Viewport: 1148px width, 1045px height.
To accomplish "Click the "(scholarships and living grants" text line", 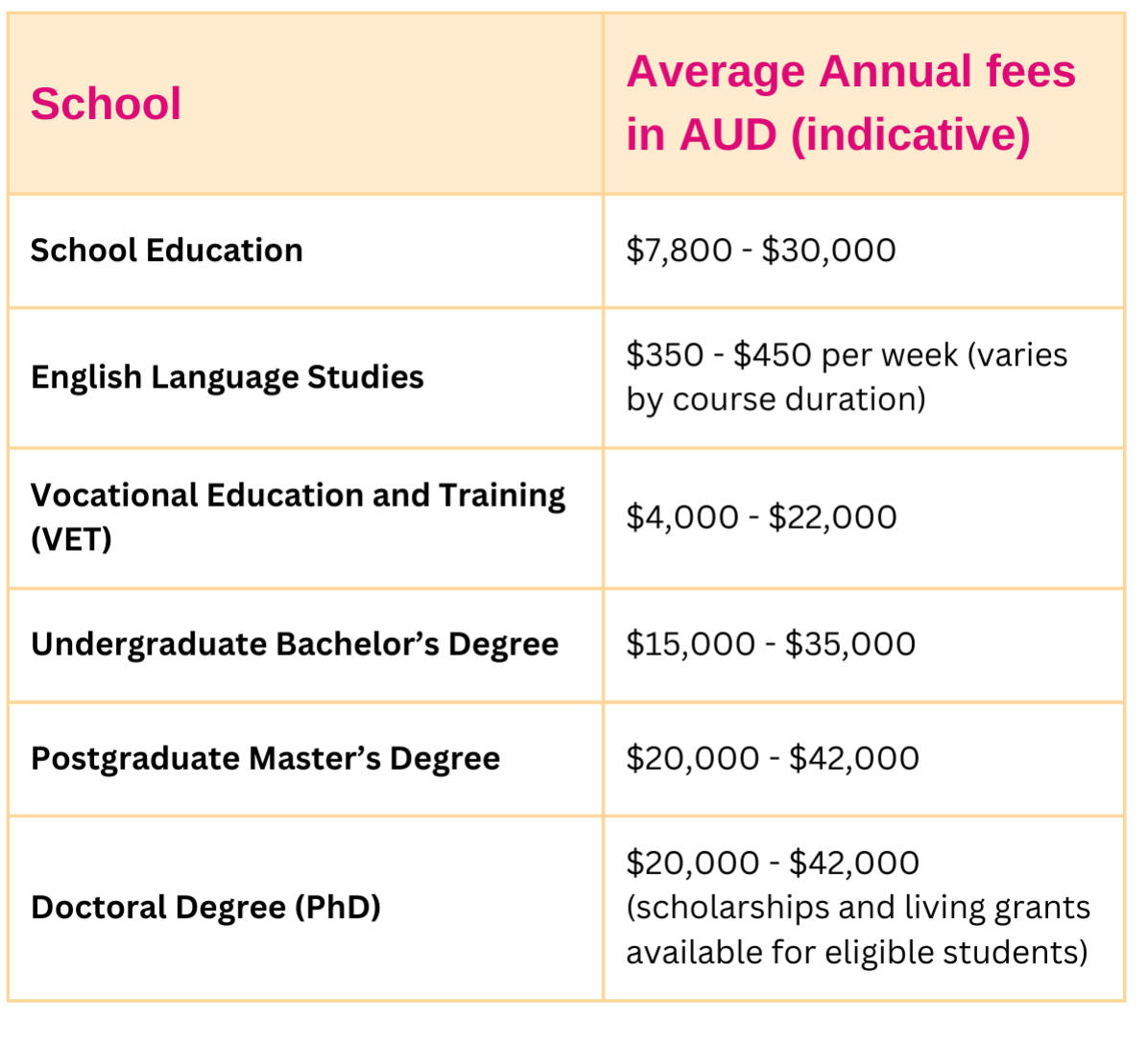I will [858, 908].
